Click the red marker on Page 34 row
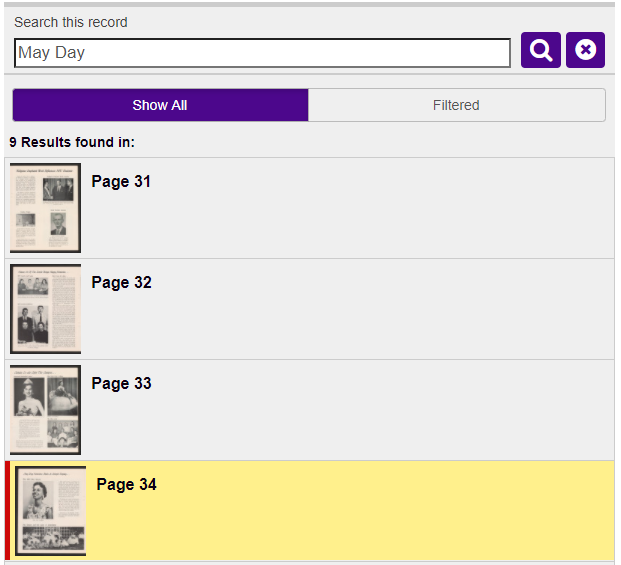This screenshot has width=621, height=565. pyautogui.click(x=8, y=511)
